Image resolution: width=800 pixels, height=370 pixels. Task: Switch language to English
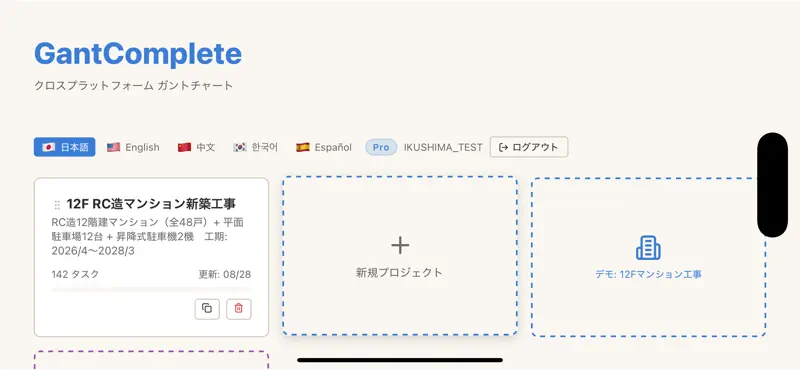[133, 147]
